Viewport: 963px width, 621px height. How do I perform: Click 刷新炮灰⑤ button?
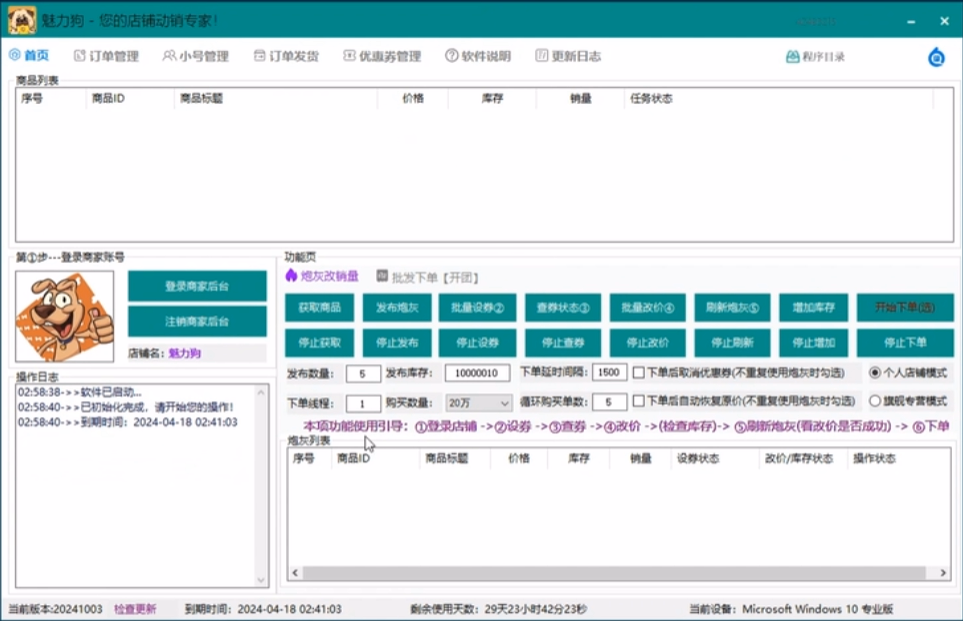pyautogui.click(x=732, y=307)
